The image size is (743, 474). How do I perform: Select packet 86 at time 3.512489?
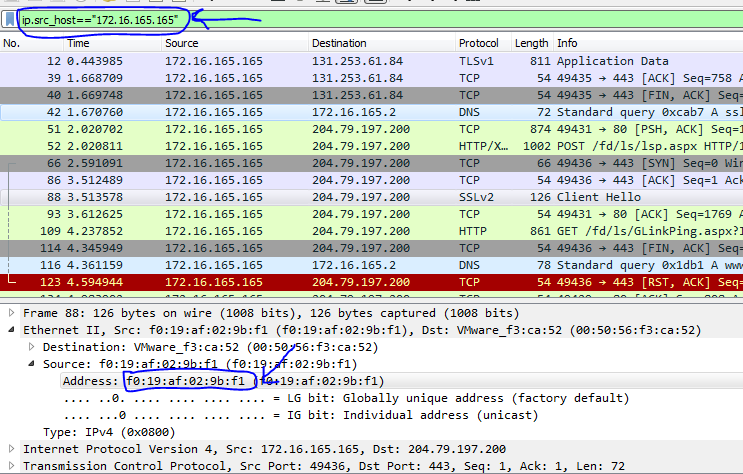[x=372, y=181]
